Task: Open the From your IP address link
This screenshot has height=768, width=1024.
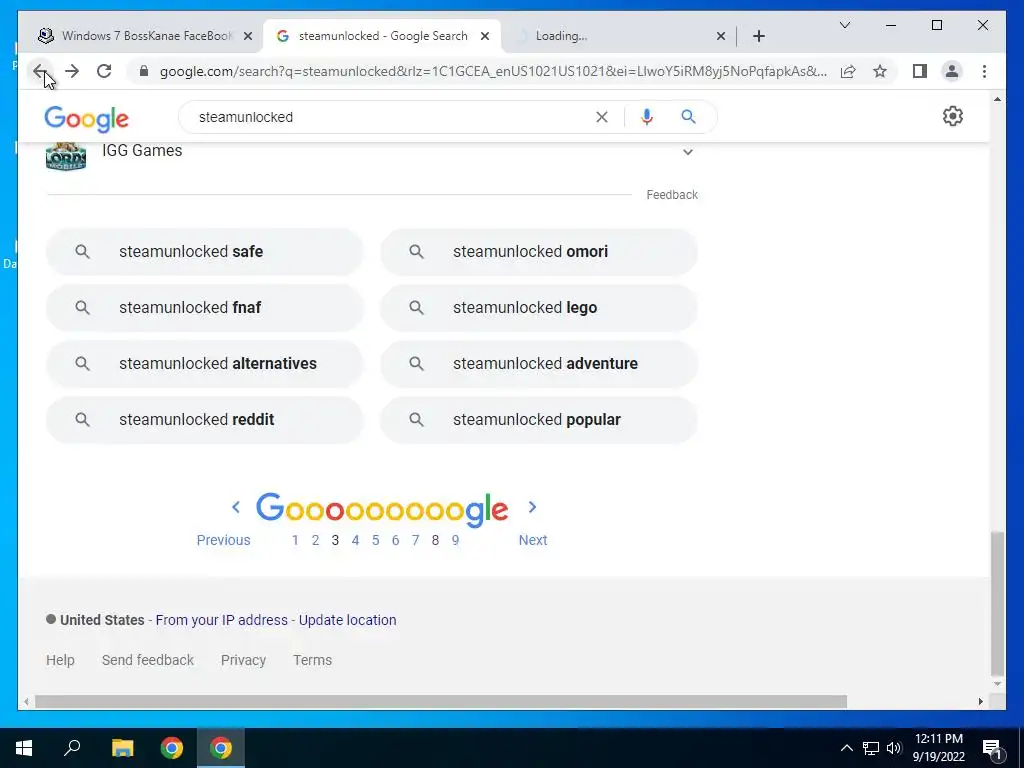Action: [221, 620]
